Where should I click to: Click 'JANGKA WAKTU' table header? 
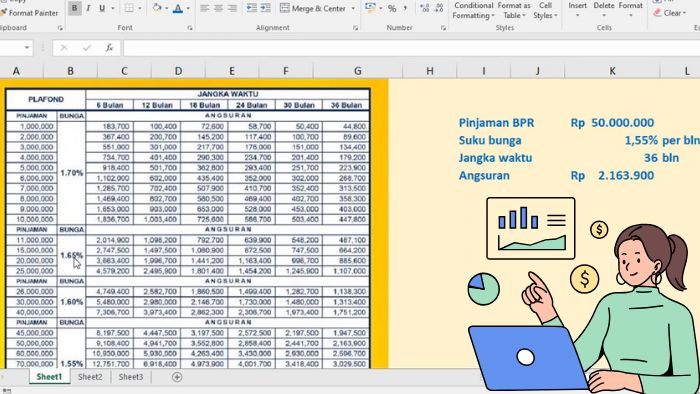click(x=228, y=94)
